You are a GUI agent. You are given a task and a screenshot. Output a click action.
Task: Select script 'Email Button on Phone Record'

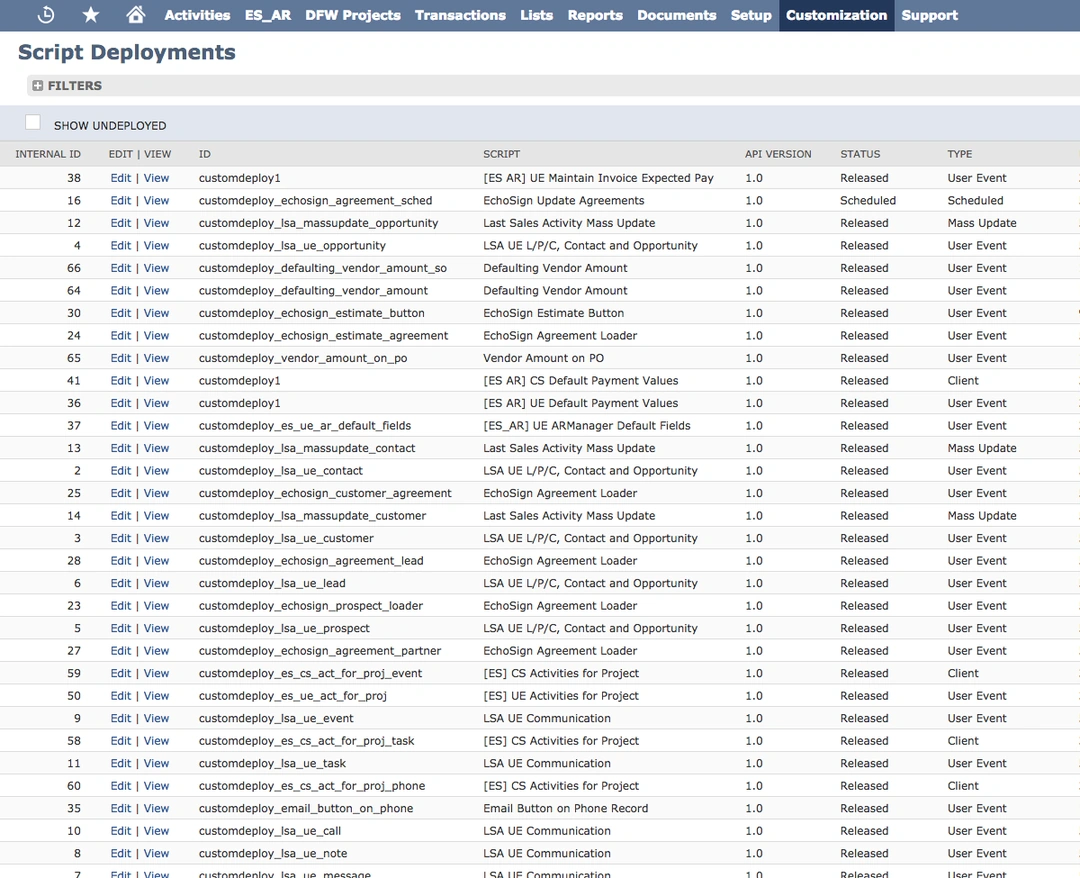tap(565, 808)
